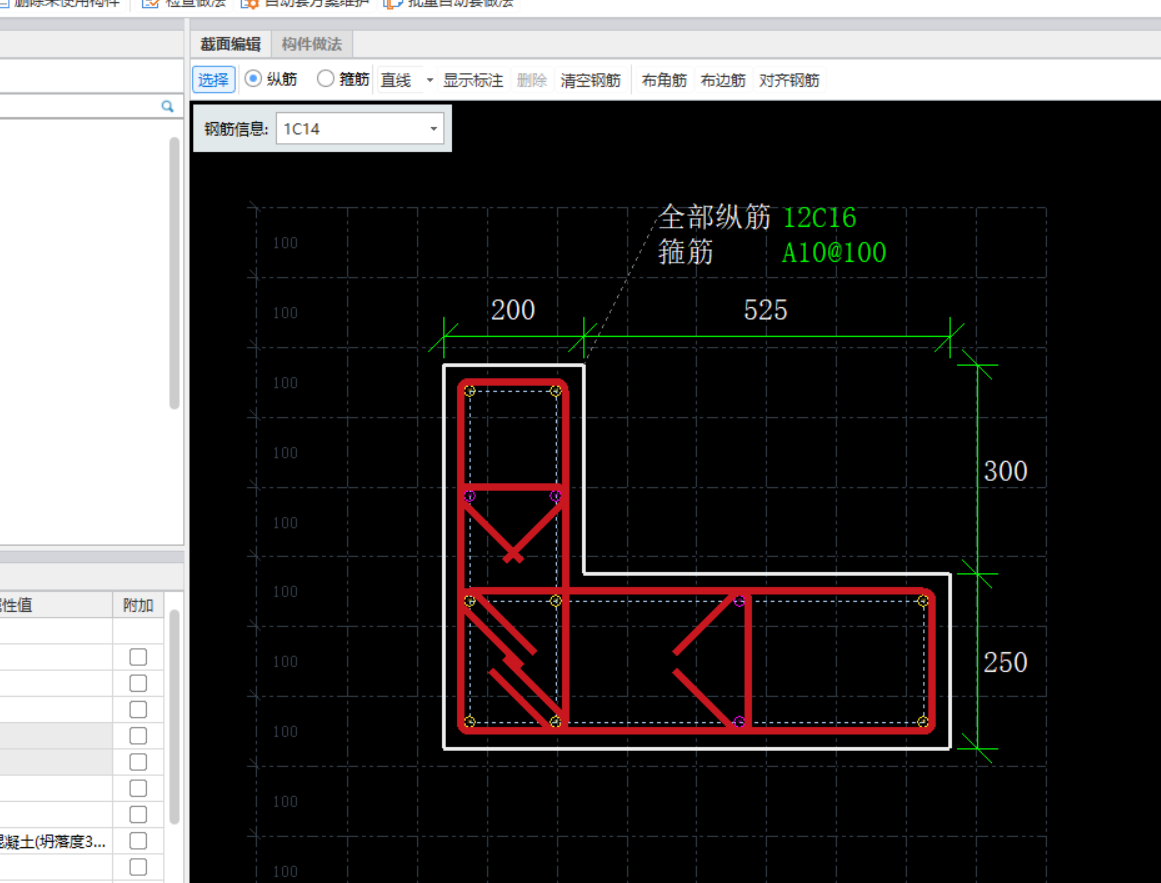Select the 纵筋 radio button
This screenshot has height=883, width=1161.
click(x=253, y=78)
